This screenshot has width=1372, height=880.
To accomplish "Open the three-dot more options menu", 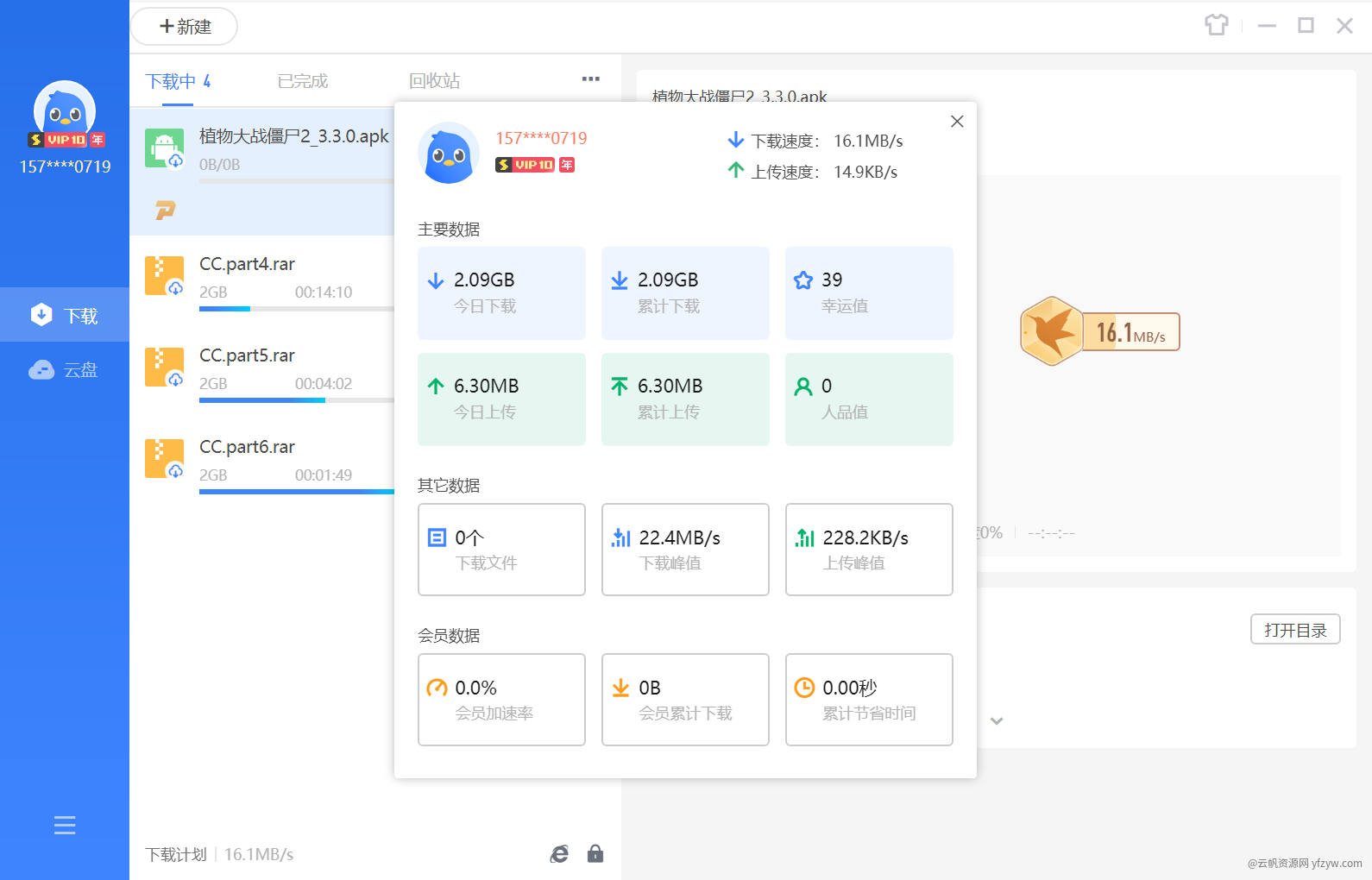I will pos(591,79).
